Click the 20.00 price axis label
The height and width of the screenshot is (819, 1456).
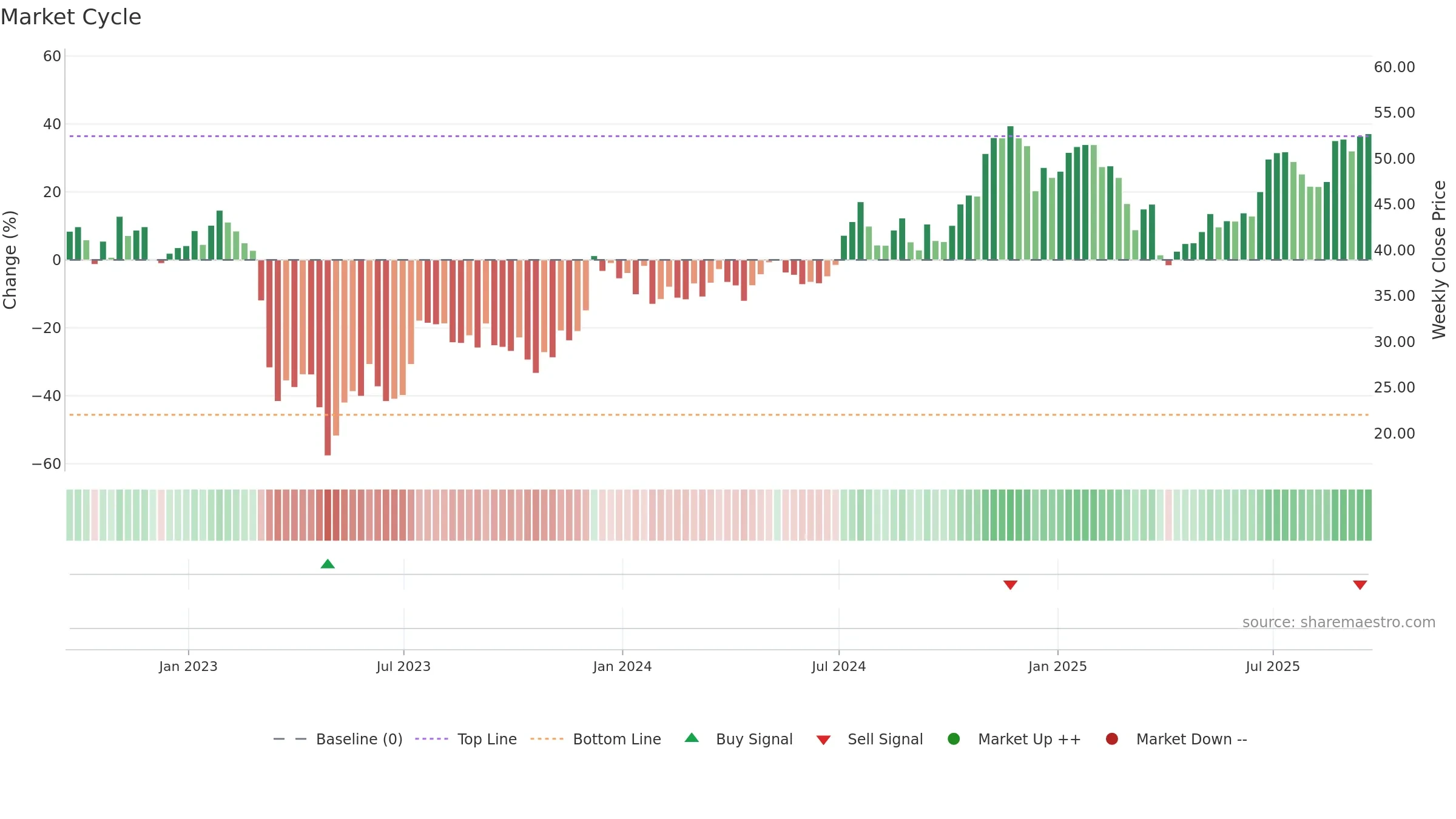click(x=1394, y=433)
